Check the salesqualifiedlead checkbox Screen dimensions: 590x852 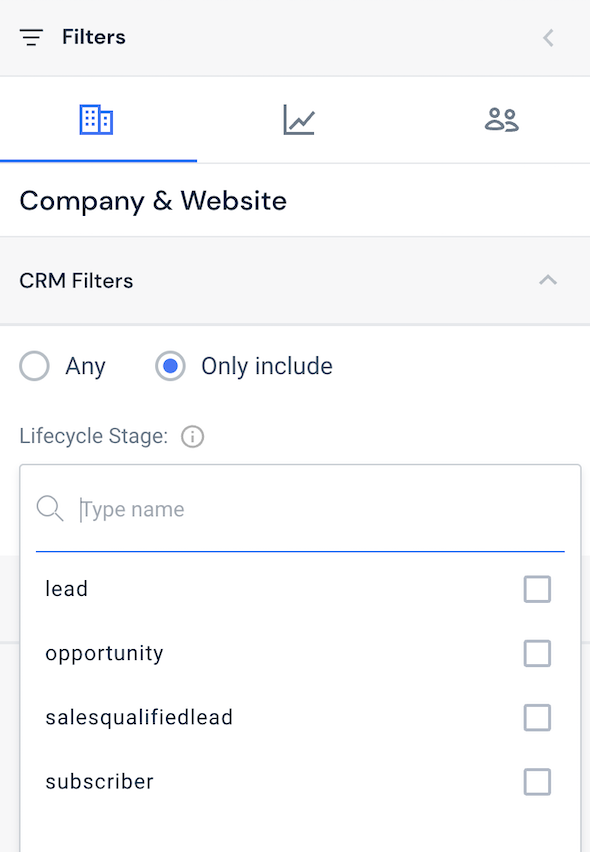coord(537,717)
